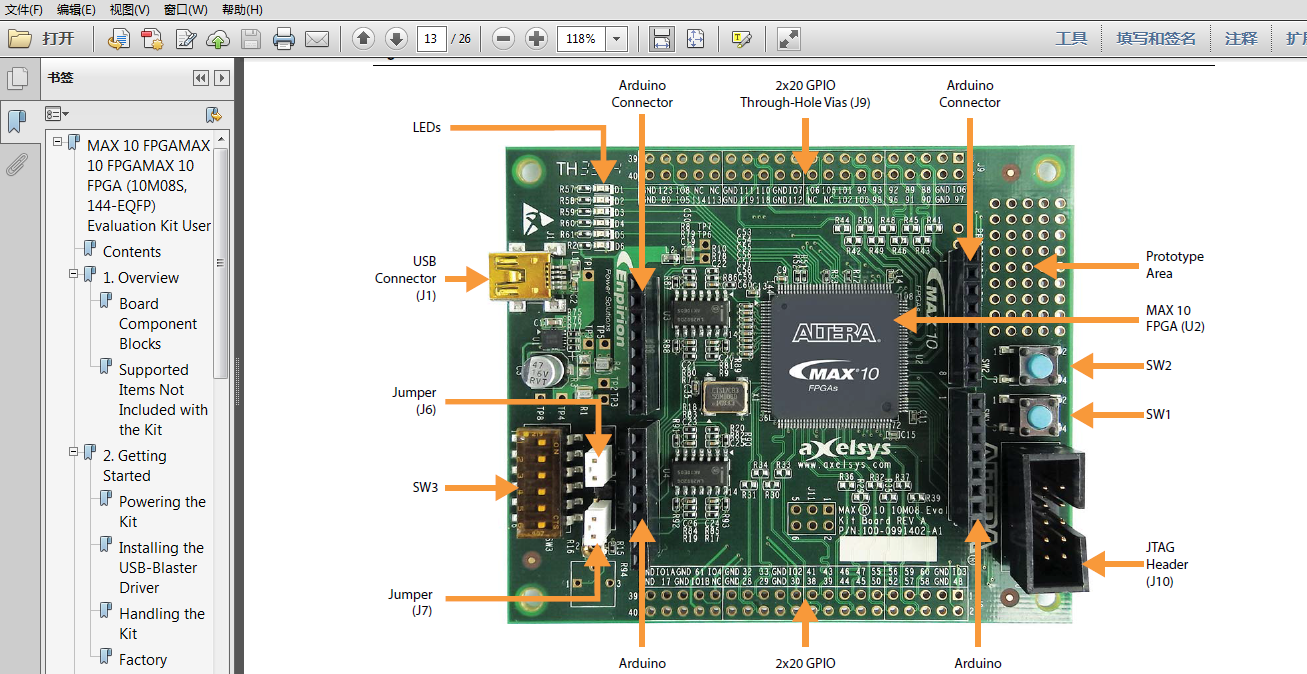Image resolution: width=1307 pixels, height=674 pixels.
Task: Click the 2x20 GPIO Through-Hole Vias (J9) label
Action: coord(805,94)
